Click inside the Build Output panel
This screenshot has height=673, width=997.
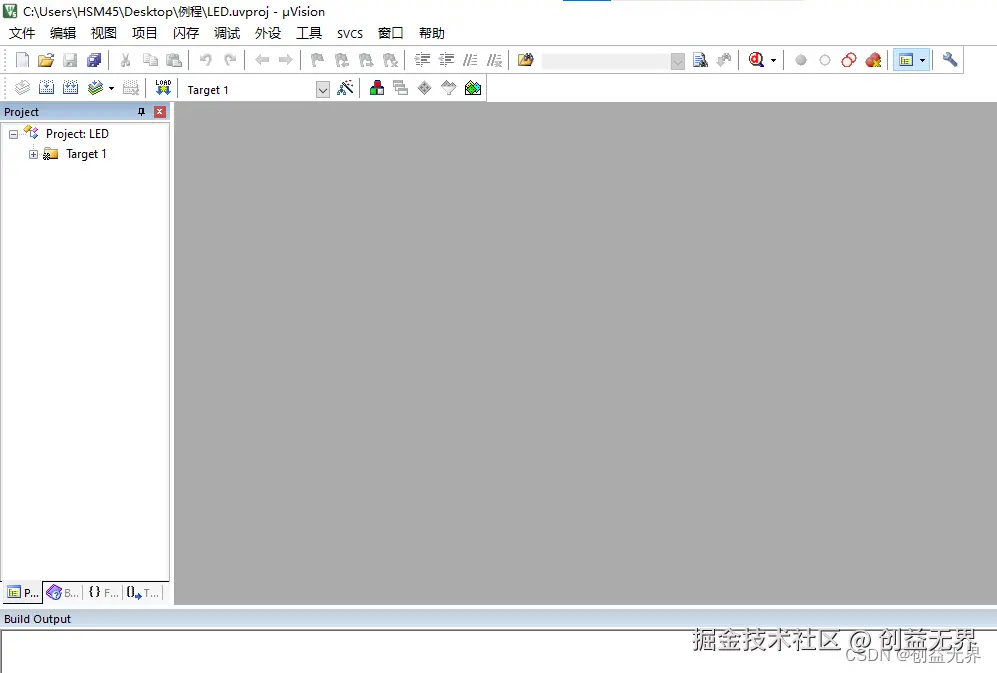tap(400, 650)
